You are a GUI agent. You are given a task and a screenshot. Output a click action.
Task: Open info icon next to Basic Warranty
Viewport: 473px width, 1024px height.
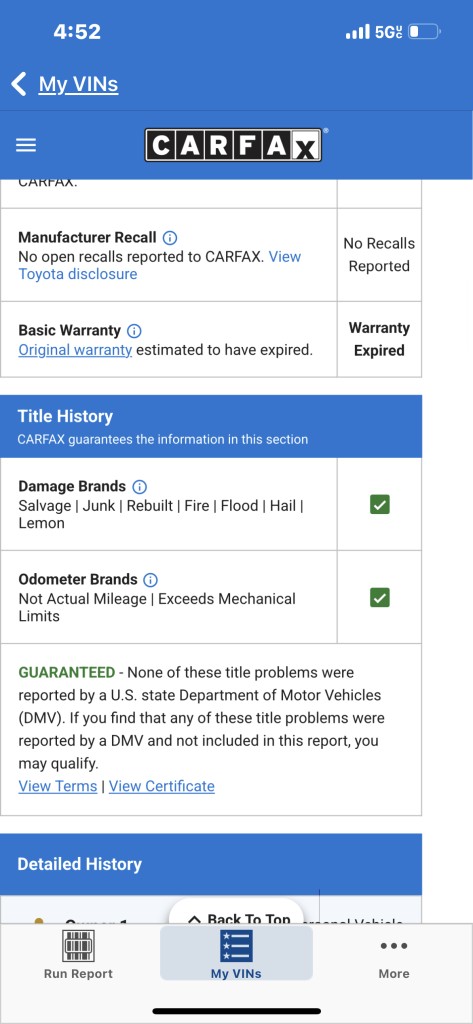(135, 330)
